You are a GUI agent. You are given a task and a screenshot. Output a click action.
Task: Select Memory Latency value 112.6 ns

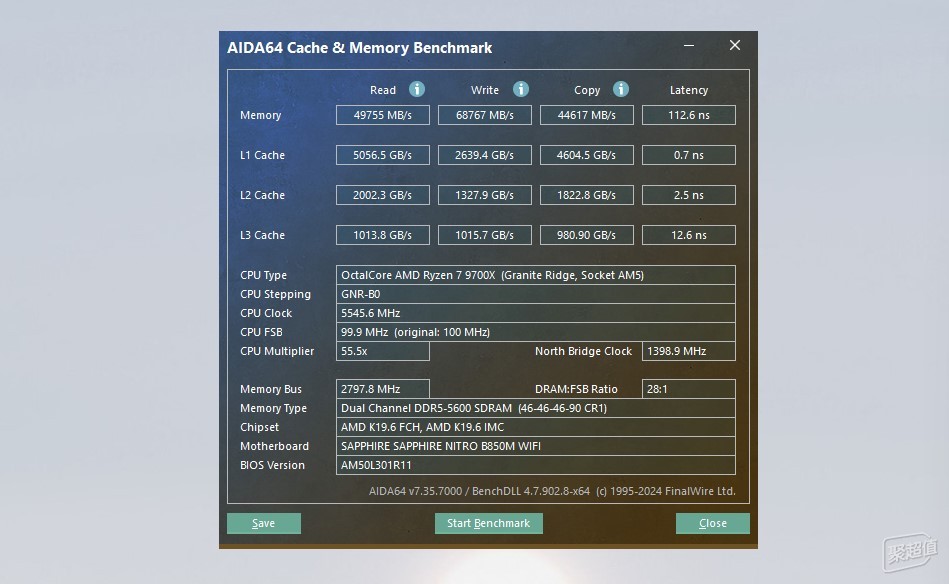pyautogui.click(x=689, y=115)
